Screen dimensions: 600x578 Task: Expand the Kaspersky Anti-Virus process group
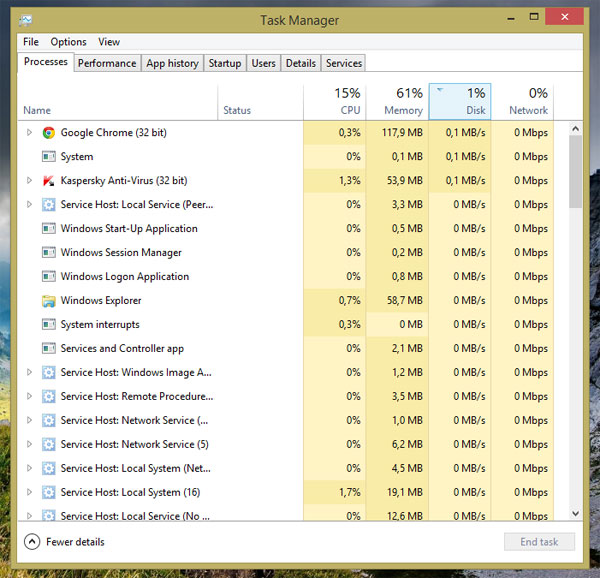(x=29, y=181)
